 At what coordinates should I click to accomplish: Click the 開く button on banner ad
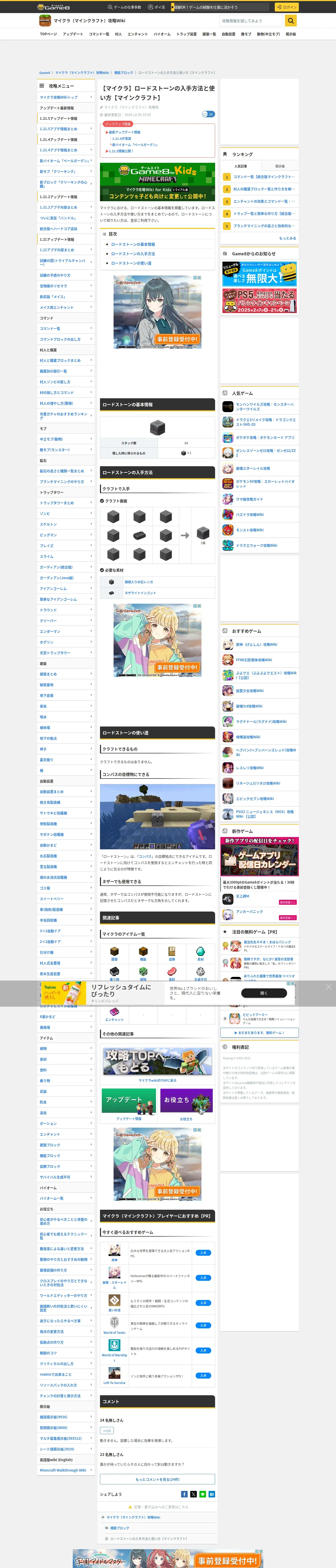pos(264,993)
